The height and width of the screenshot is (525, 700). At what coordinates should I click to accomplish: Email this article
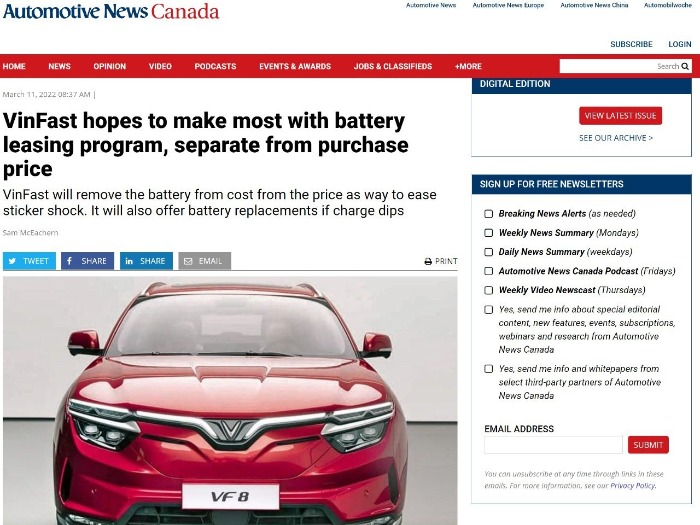pos(204,261)
